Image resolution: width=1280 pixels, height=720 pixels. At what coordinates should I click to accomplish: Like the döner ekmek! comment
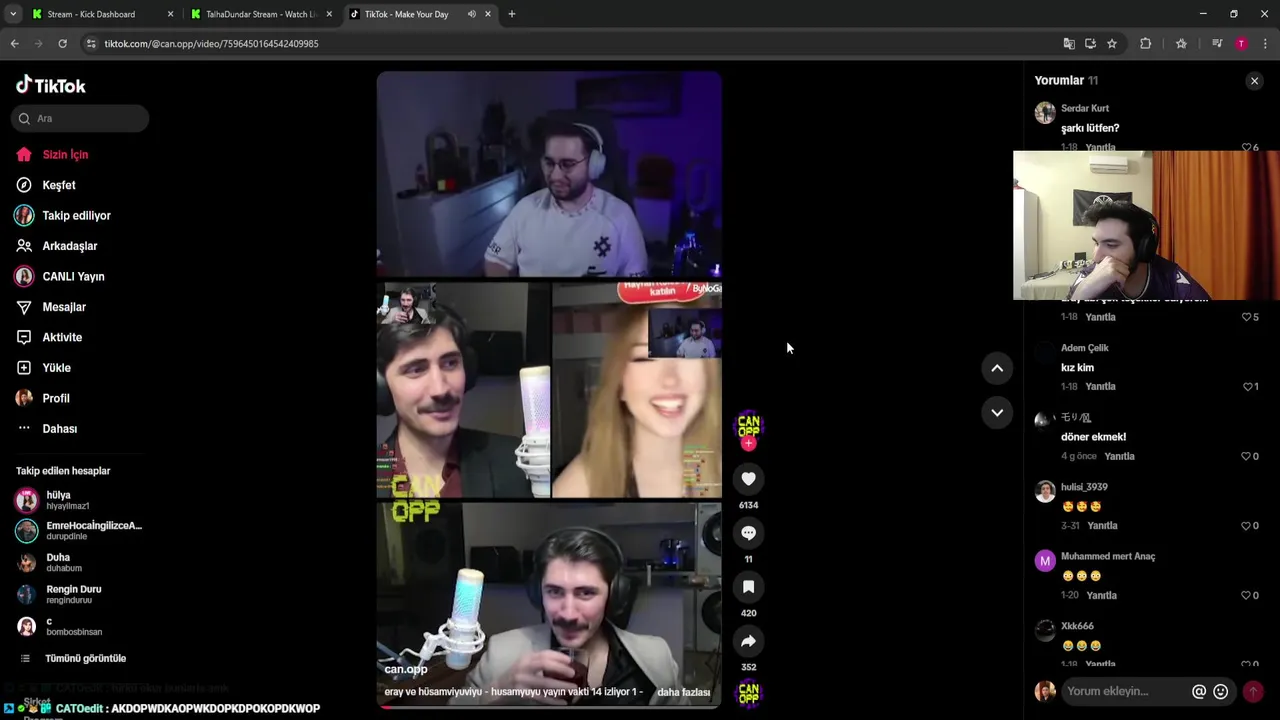1247,456
